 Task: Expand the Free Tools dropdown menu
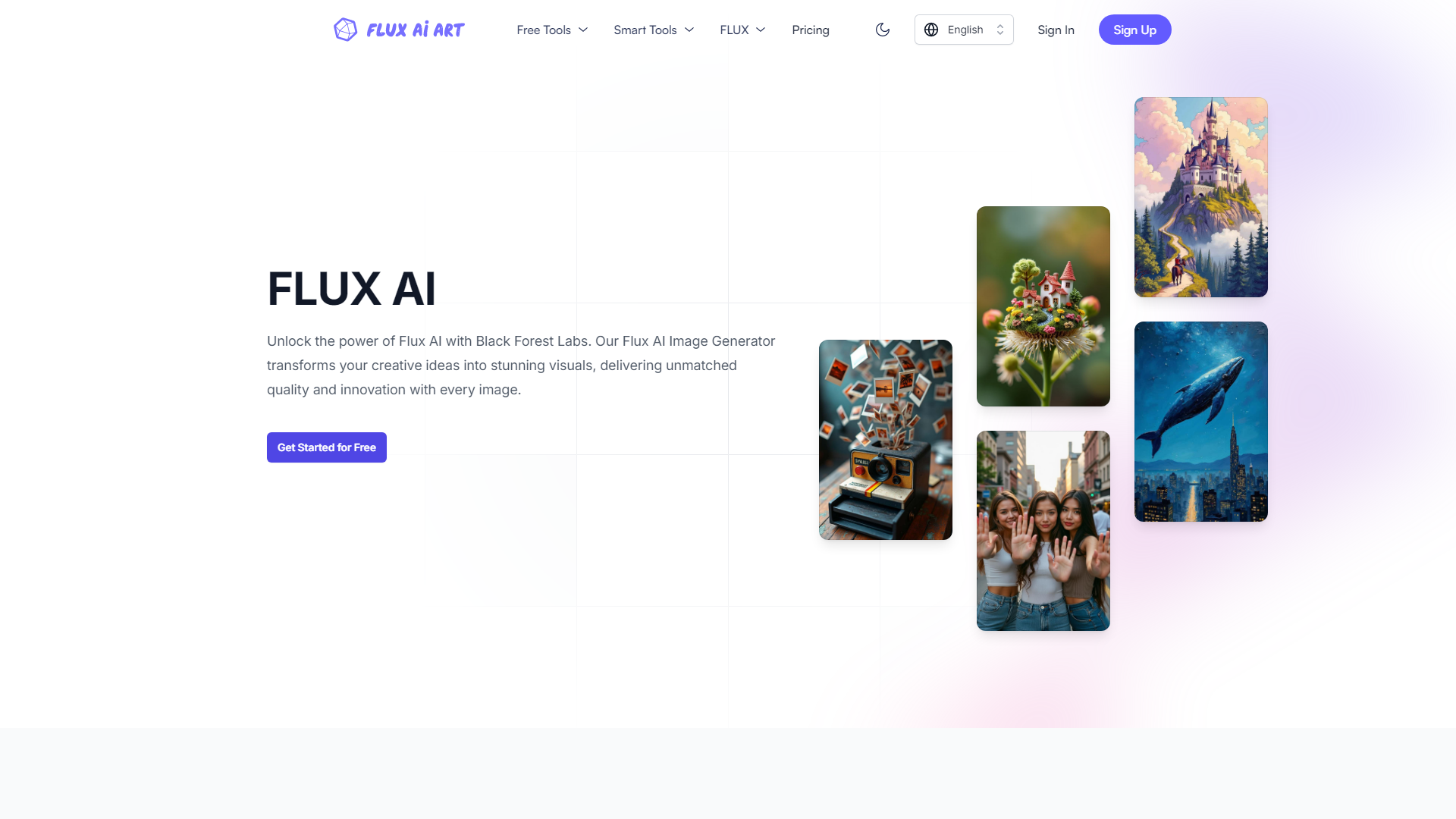point(551,29)
